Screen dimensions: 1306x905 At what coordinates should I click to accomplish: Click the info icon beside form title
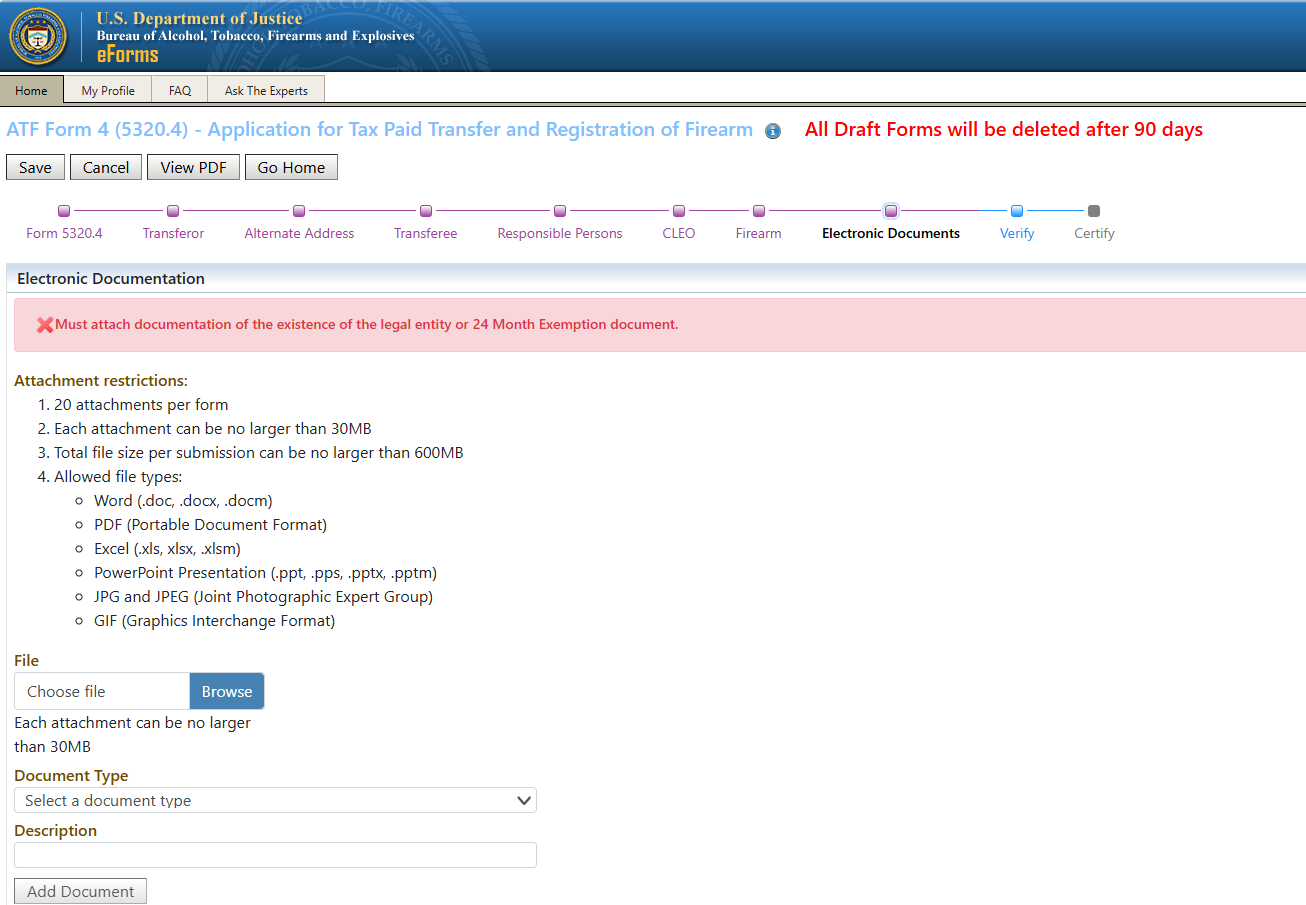tap(773, 131)
